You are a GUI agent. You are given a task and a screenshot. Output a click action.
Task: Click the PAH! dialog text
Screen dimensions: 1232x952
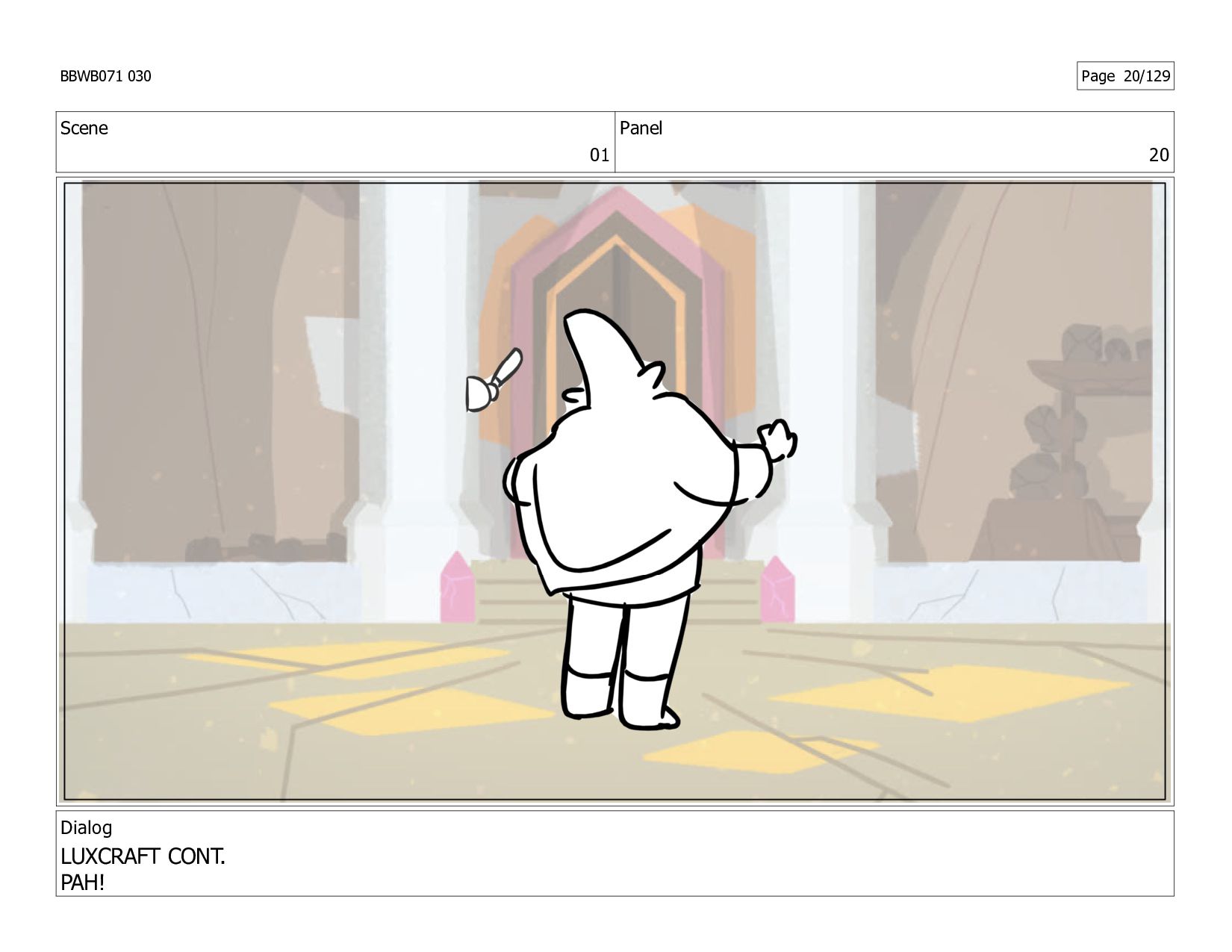[x=82, y=883]
